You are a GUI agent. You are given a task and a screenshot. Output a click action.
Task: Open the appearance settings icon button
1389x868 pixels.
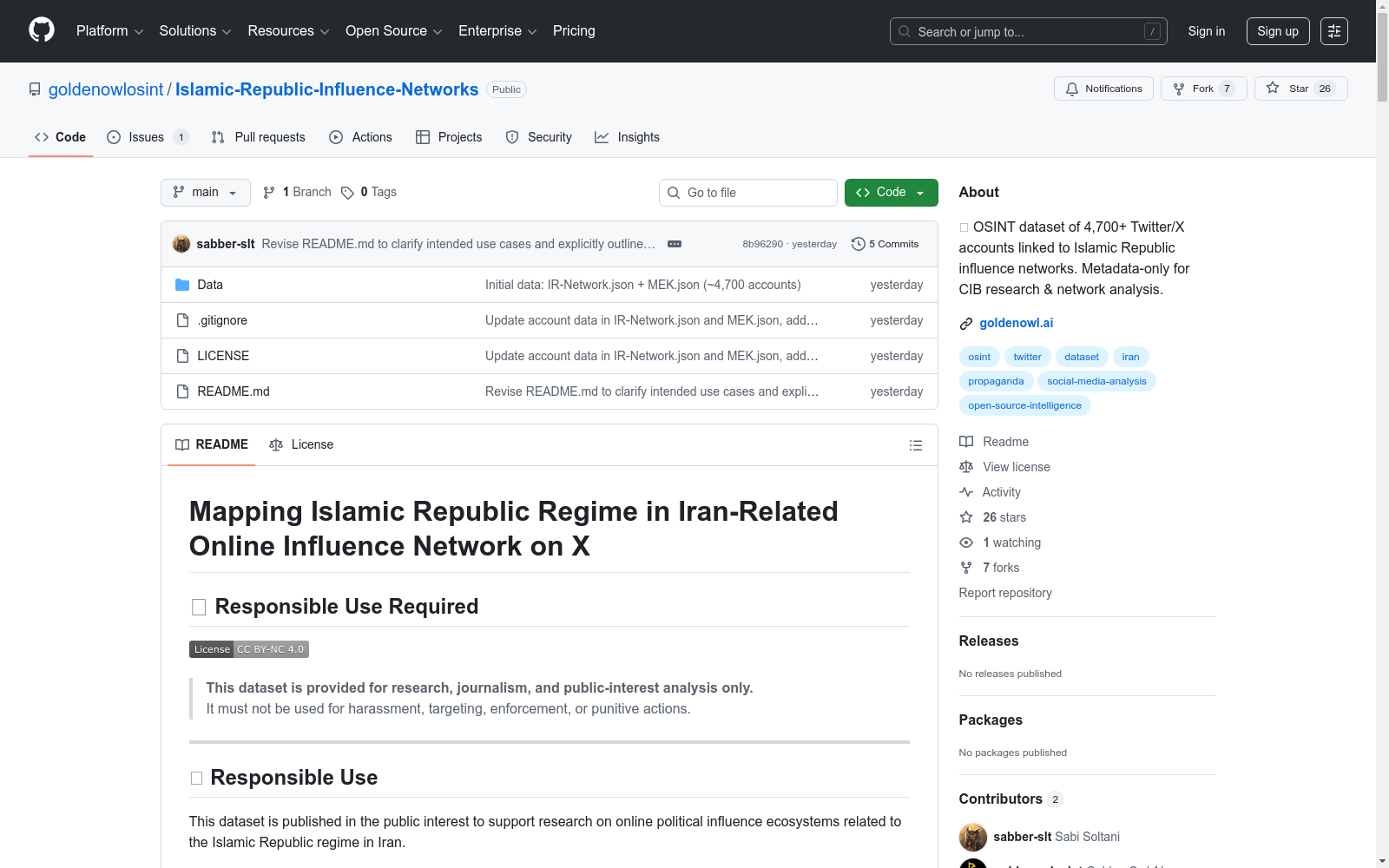[1334, 31]
